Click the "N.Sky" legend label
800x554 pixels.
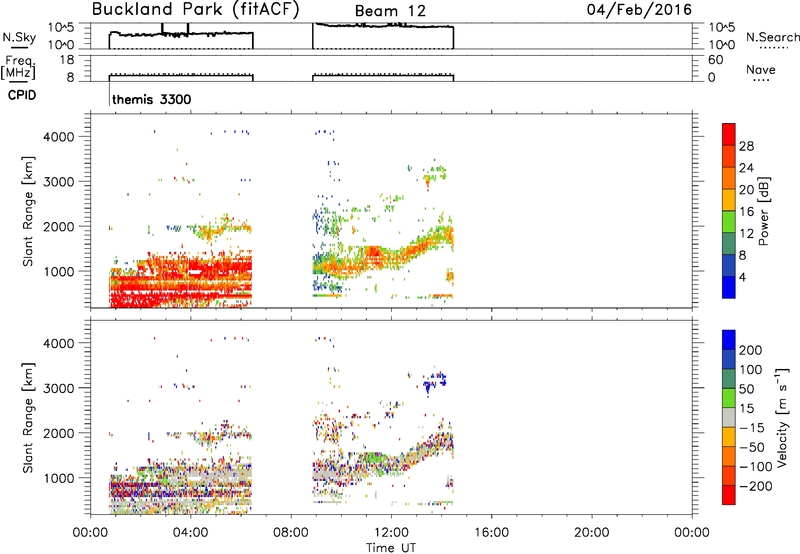[x=19, y=37]
